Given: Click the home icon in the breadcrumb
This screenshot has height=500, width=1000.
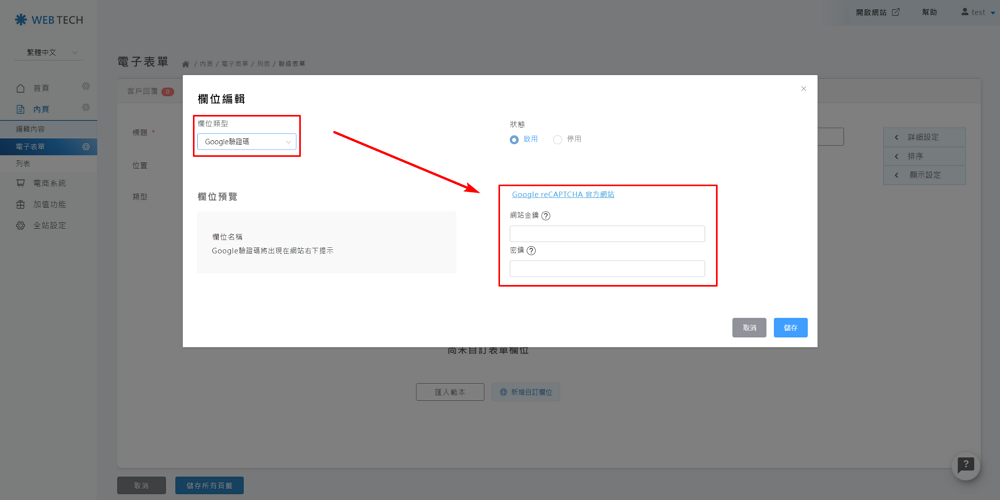Looking at the screenshot, I should [186, 63].
